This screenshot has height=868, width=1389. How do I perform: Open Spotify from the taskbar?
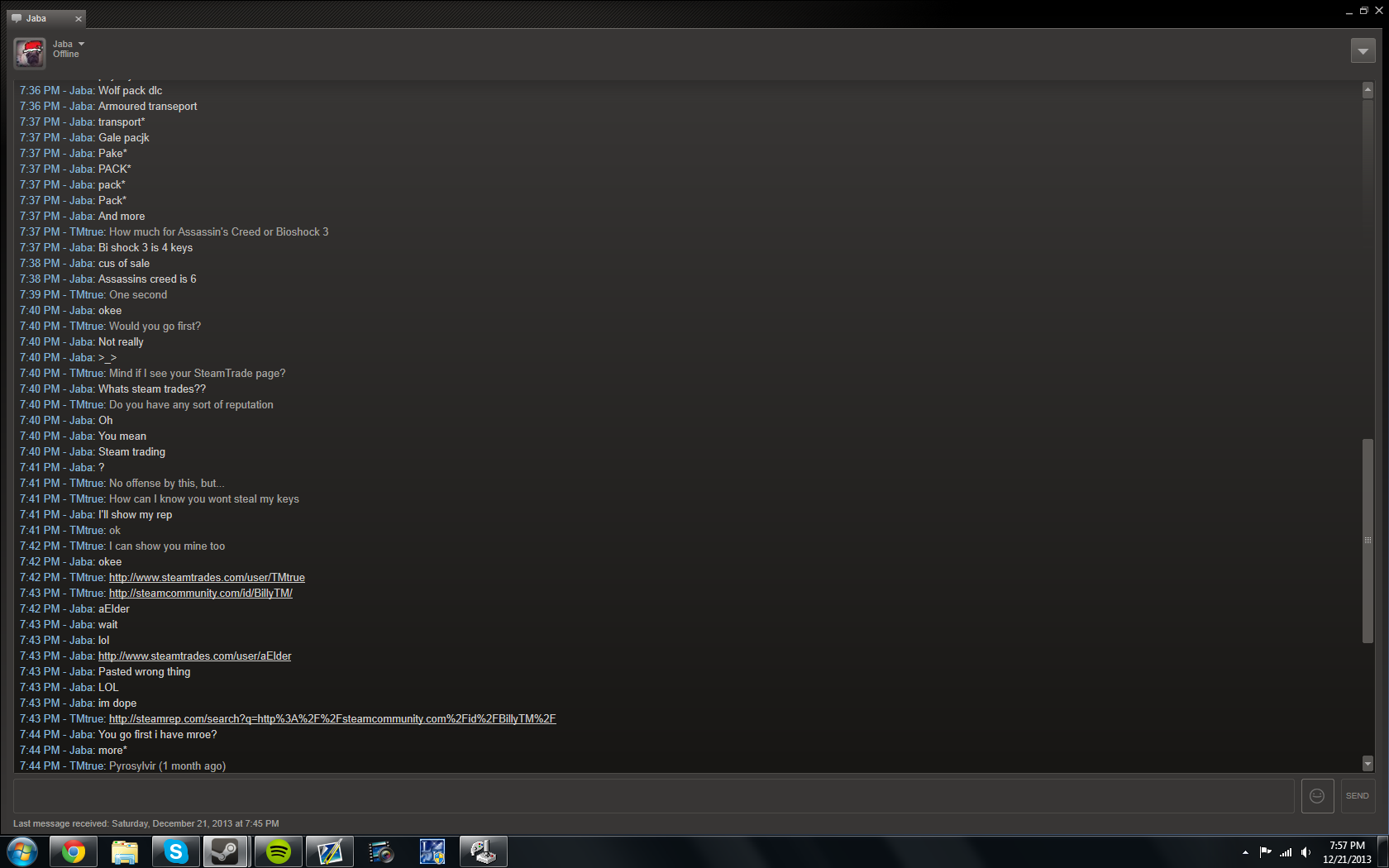pyautogui.click(x=279, y=851)
